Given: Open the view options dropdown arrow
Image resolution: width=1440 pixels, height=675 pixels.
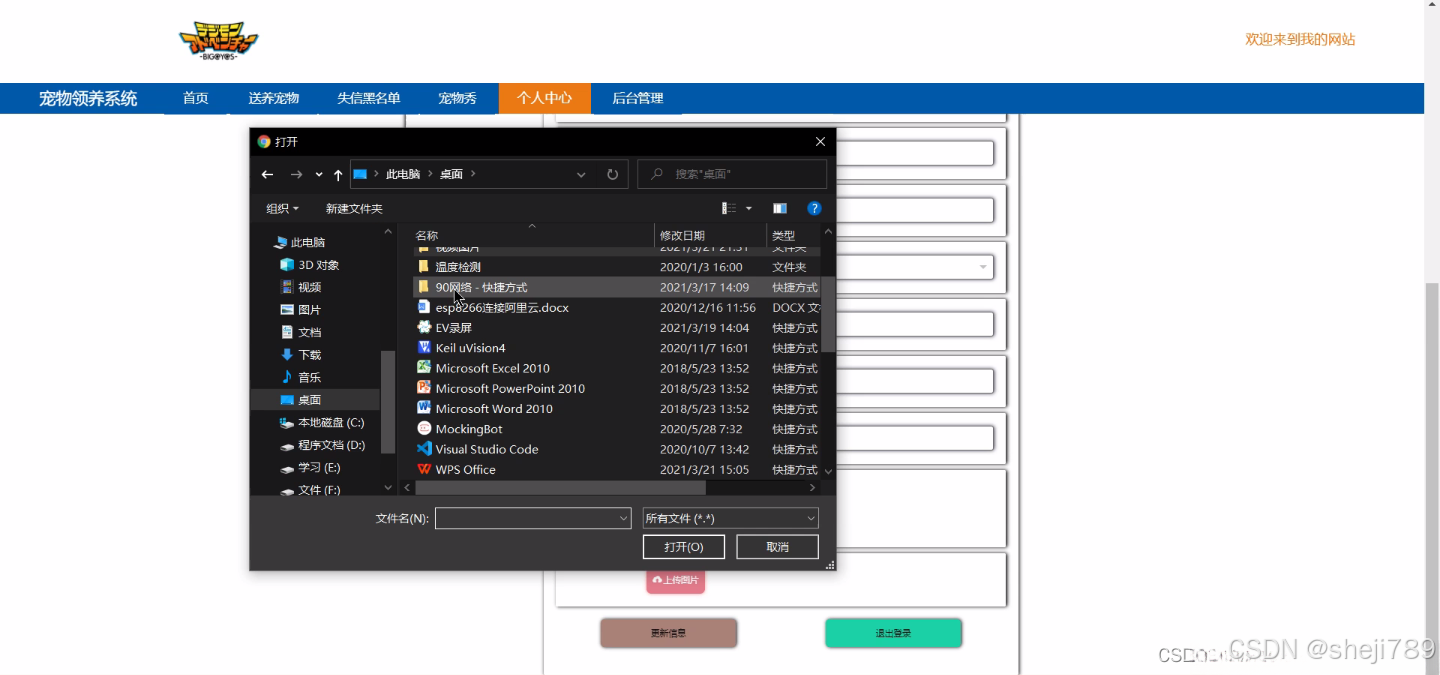Looking at the screenshot, I should 748,208.
